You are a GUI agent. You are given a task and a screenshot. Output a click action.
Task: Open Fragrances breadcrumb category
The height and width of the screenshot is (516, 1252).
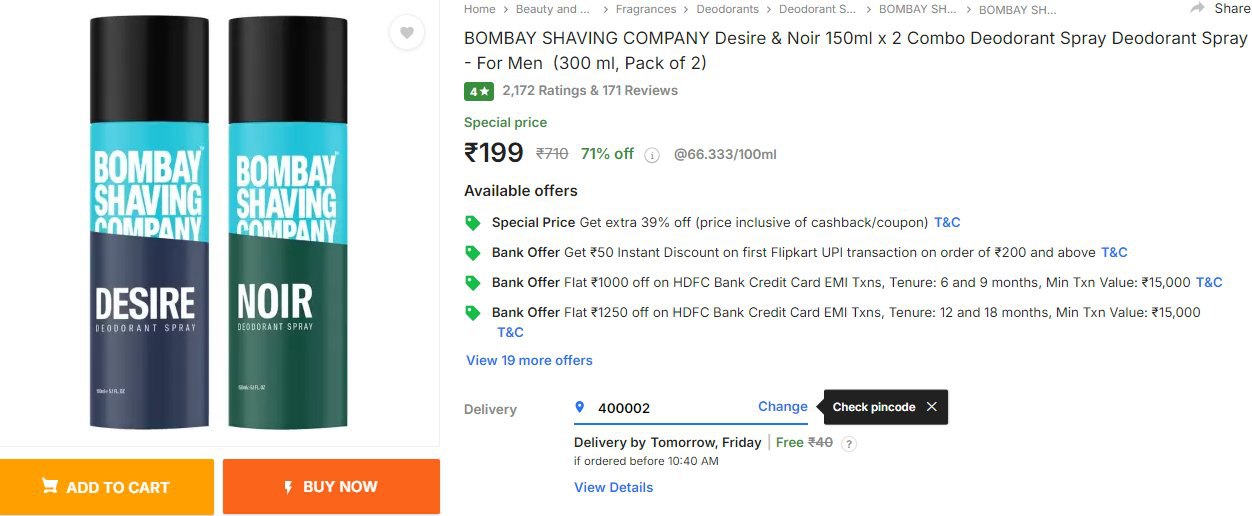click(x=646, y=9)
